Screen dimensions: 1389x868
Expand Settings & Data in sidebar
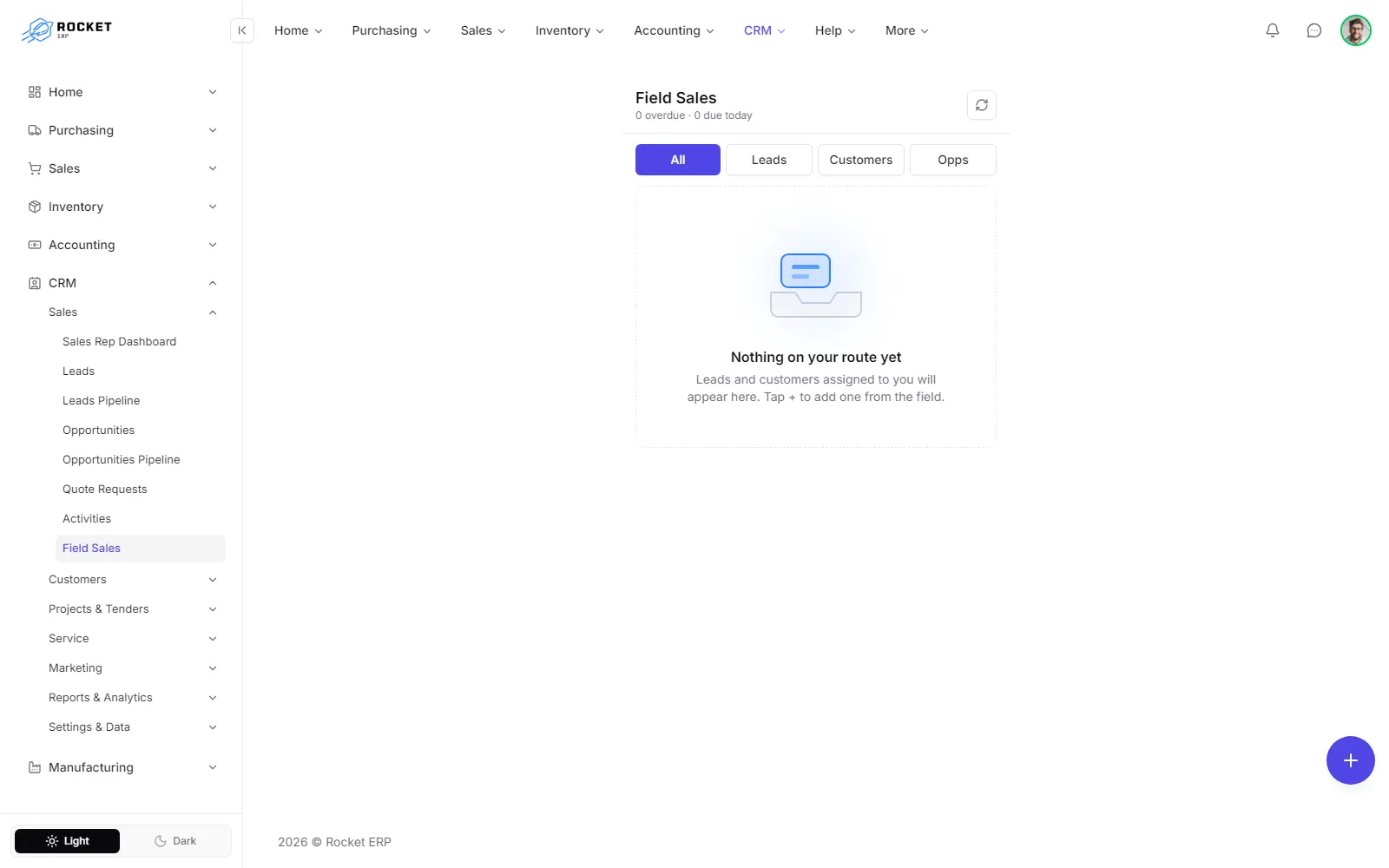tap(132, 727)
